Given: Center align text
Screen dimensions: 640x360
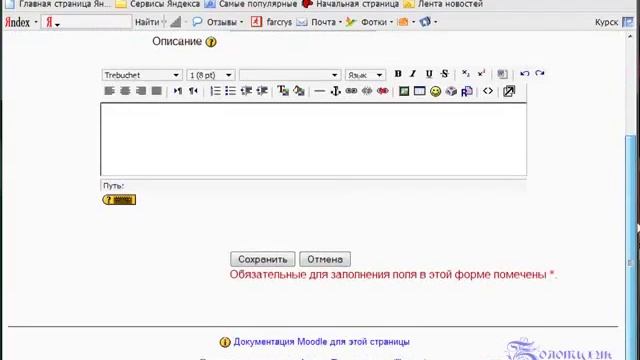Looking at the screenshot, I should click(x=125, y=91).
